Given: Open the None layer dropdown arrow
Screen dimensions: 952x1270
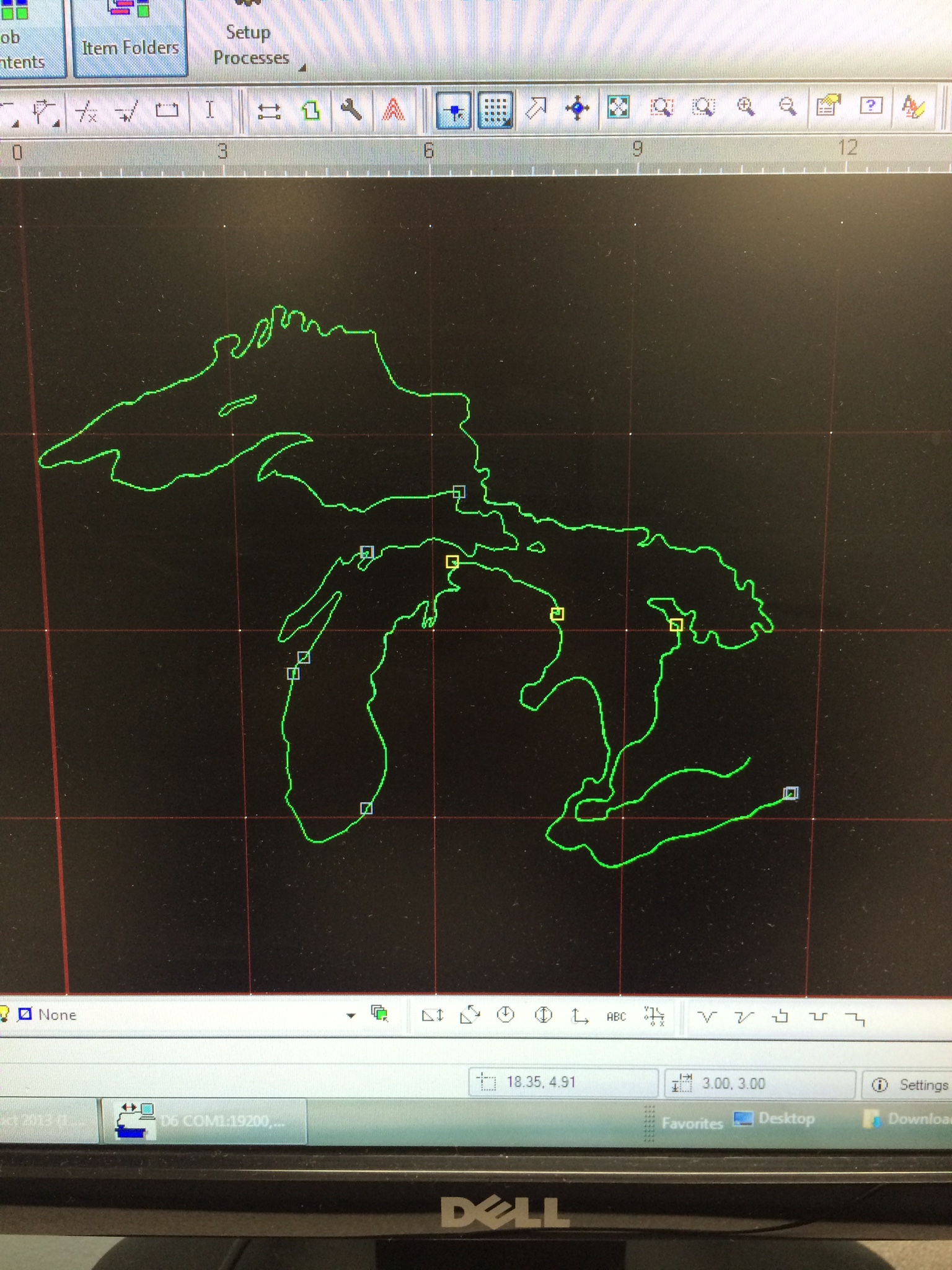Looking at the screenshot, I should pos(351,1015).
